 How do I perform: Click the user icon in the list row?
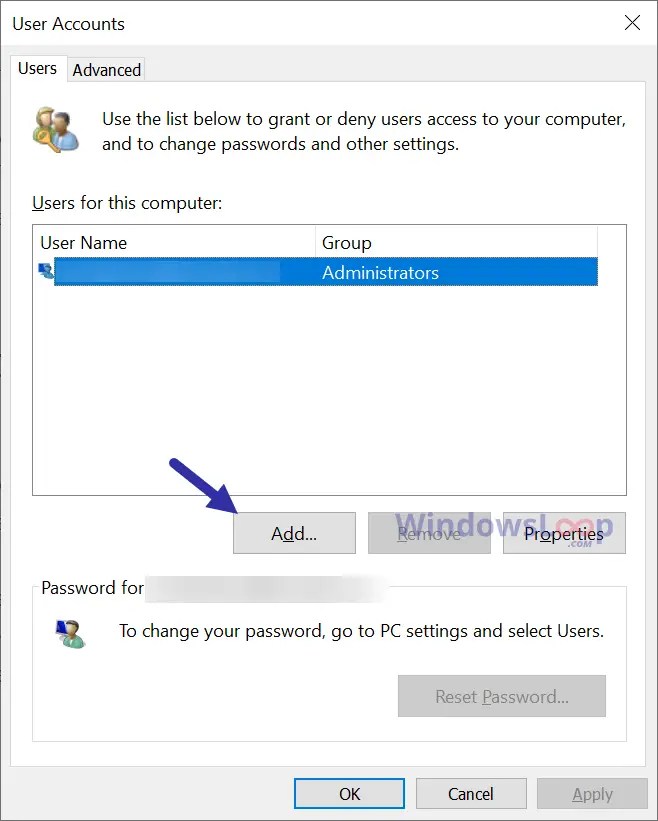point(46,271)
